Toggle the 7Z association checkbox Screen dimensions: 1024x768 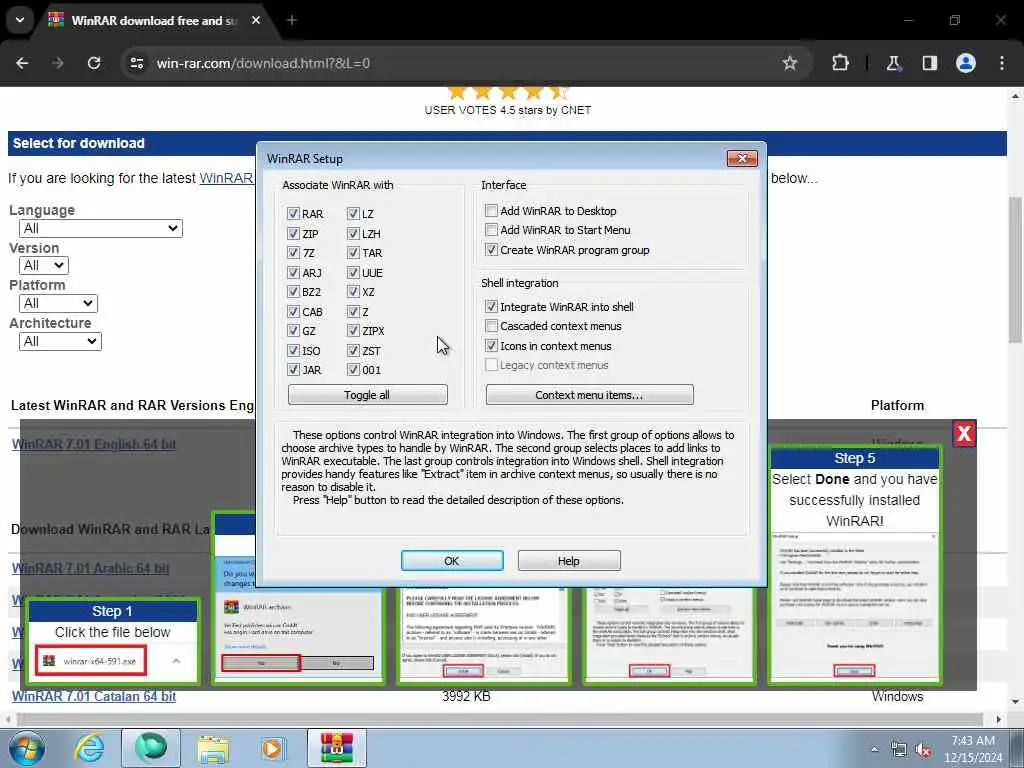(x=293, y=253)
